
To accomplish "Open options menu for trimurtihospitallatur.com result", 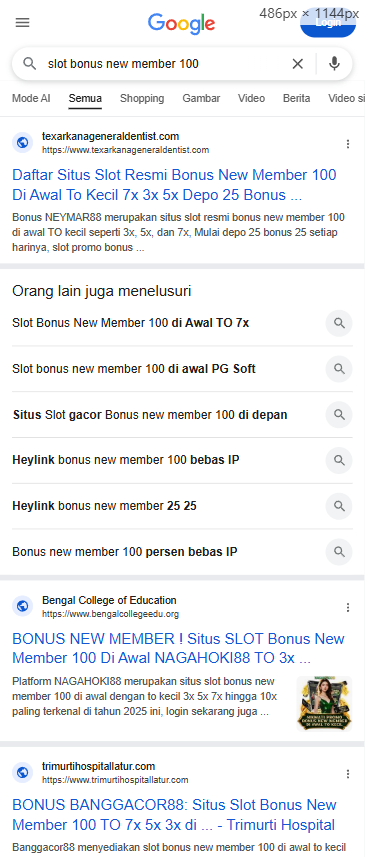I will click(x=348, y=773).
